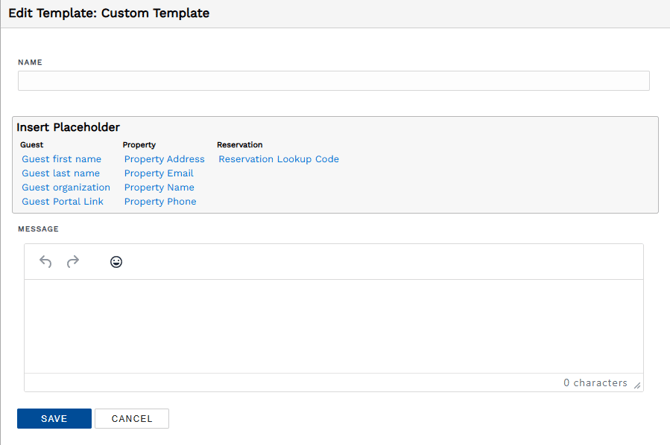Insert Reservation Lookup Code placeholder
Screen dimensions: 670x445
pos(278,159)
